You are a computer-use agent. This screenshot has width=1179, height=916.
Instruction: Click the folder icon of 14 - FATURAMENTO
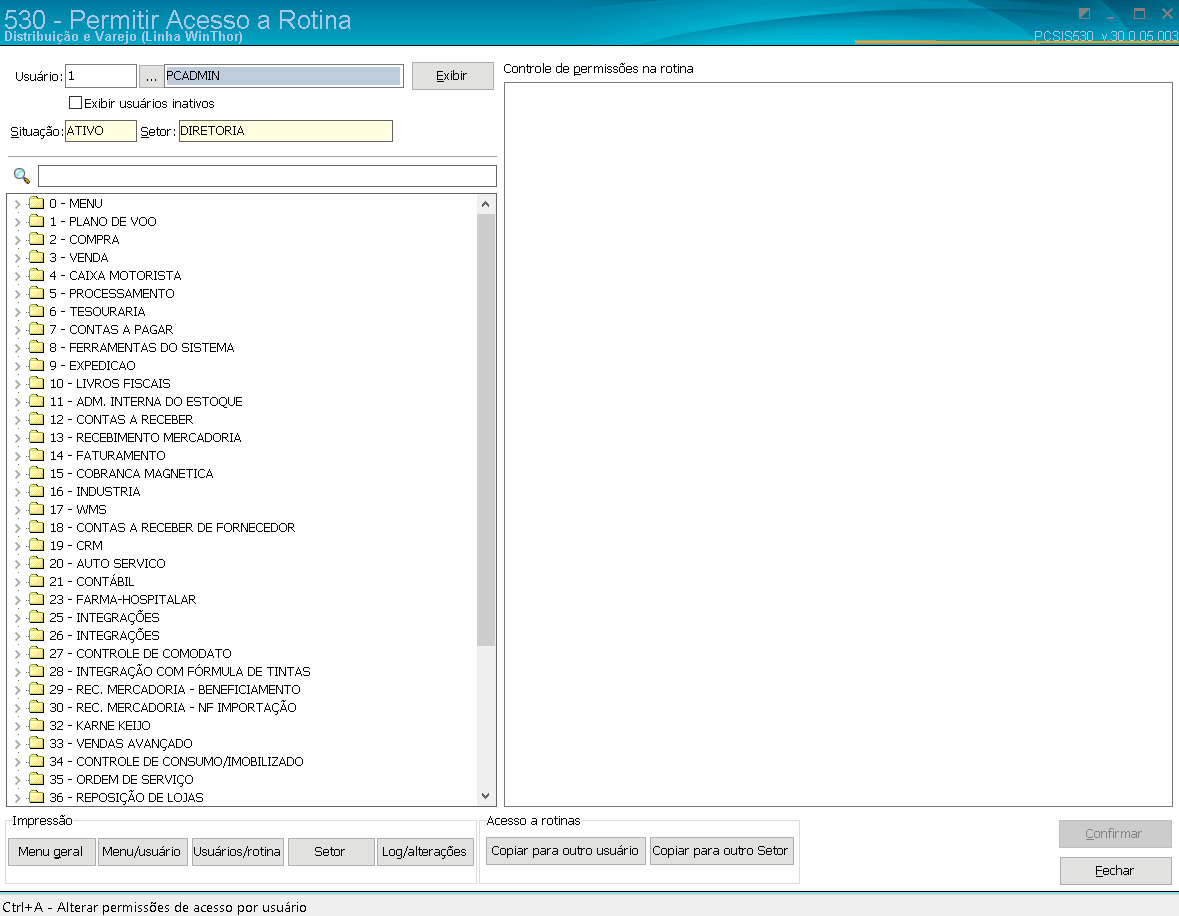coord(36,455)
